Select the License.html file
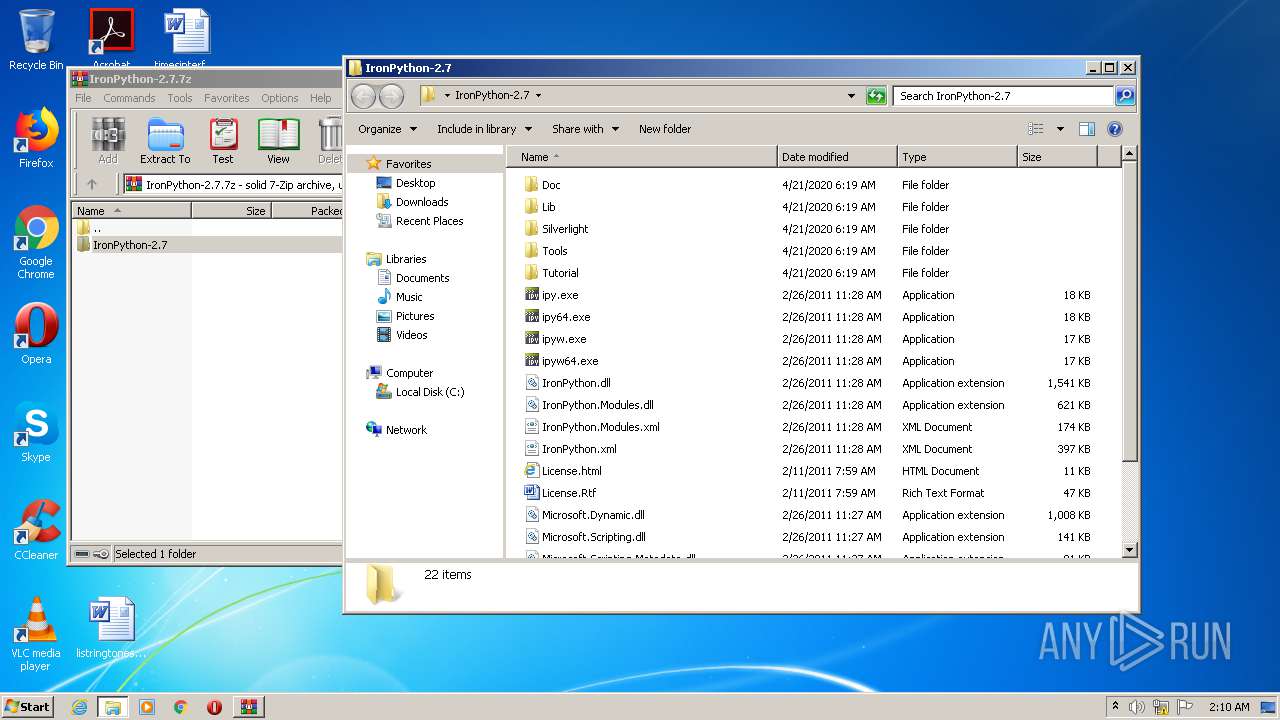Viewport: 1280px width, 720px height. pos(571,471)
